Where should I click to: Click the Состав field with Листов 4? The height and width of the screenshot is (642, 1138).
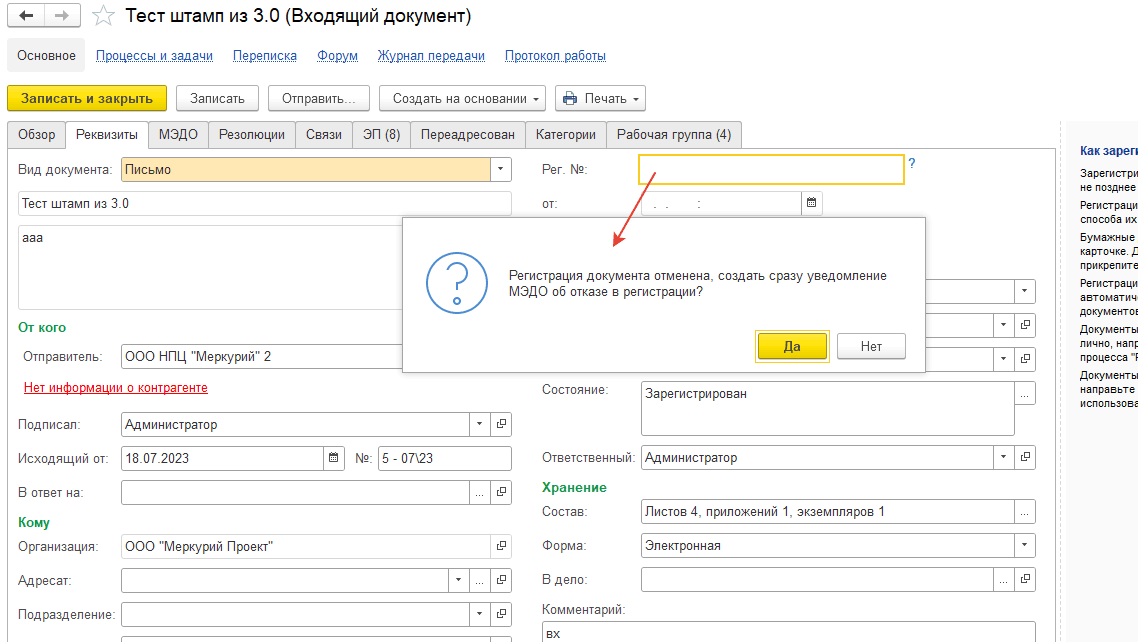(827, 511)
